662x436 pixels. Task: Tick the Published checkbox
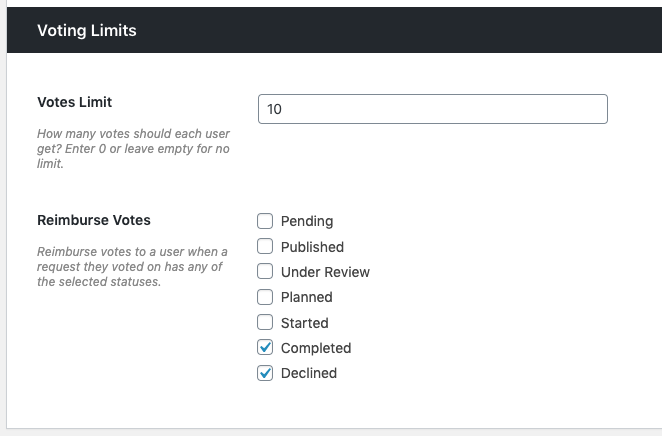tap(265, 247)
